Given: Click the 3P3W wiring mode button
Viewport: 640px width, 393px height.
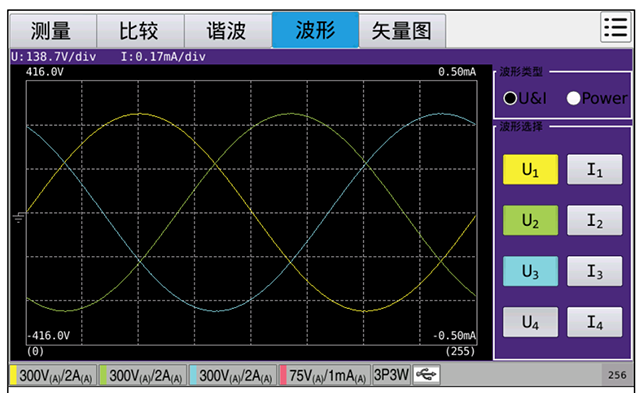Looking at the screenshot, I should (391, 375).
